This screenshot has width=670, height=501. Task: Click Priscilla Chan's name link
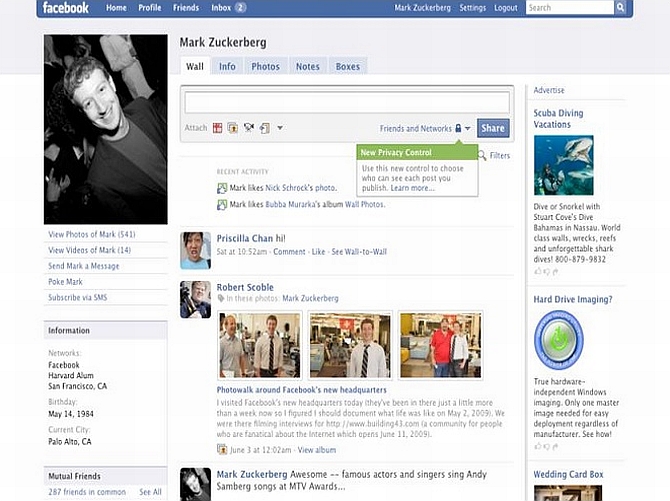244,238
